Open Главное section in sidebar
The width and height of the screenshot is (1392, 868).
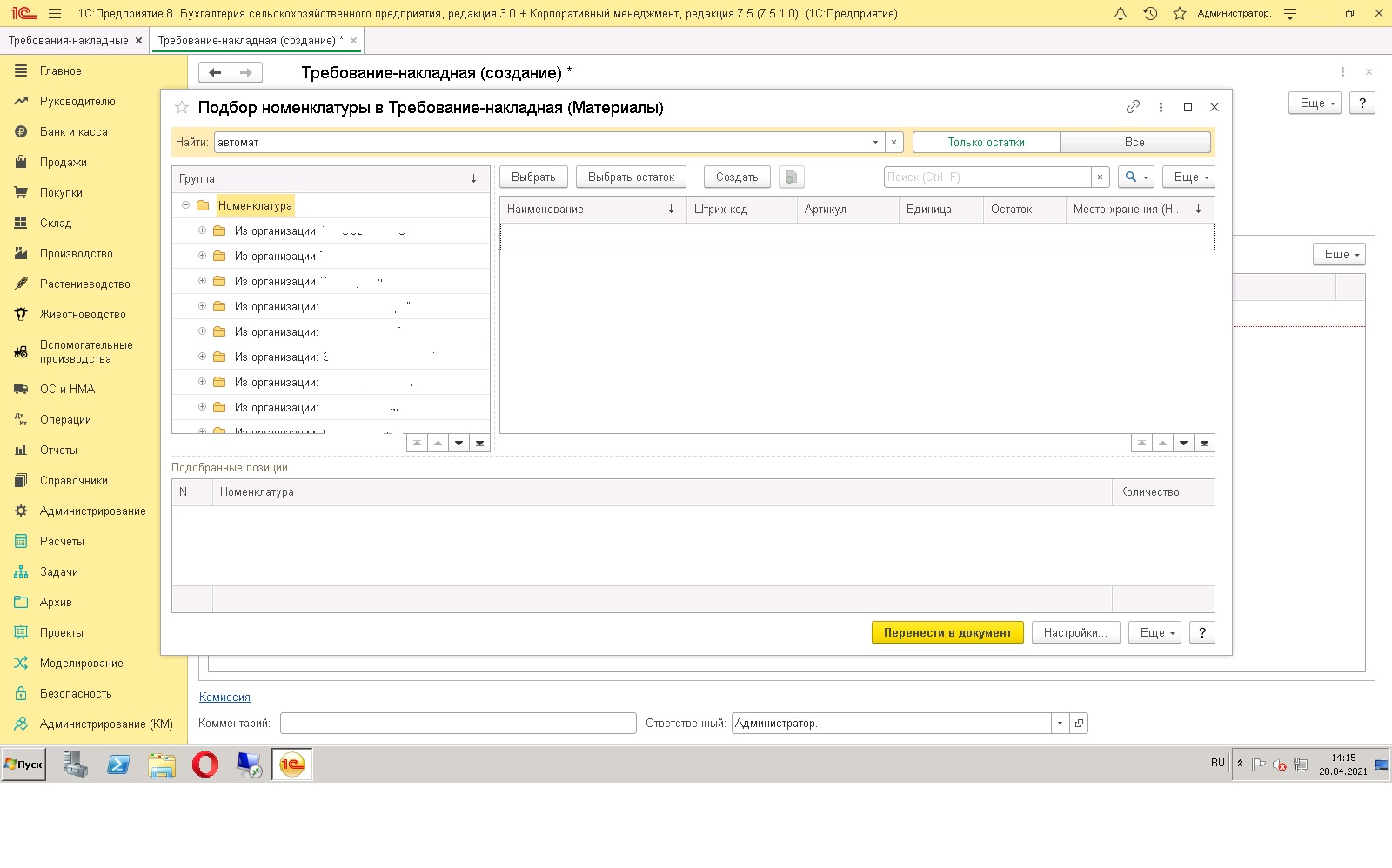click(61, 71)
